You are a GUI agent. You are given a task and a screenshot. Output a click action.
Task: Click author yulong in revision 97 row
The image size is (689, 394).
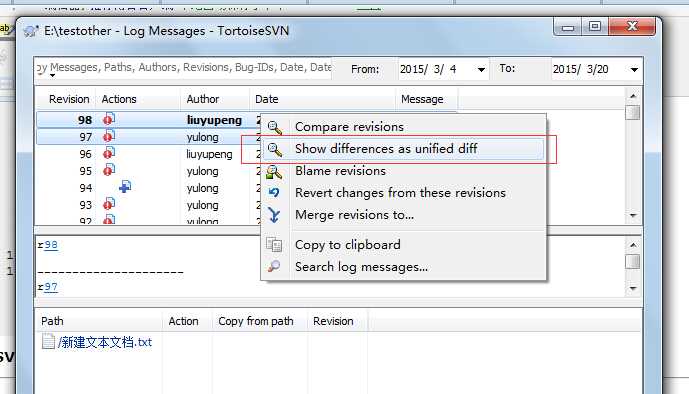203,137
